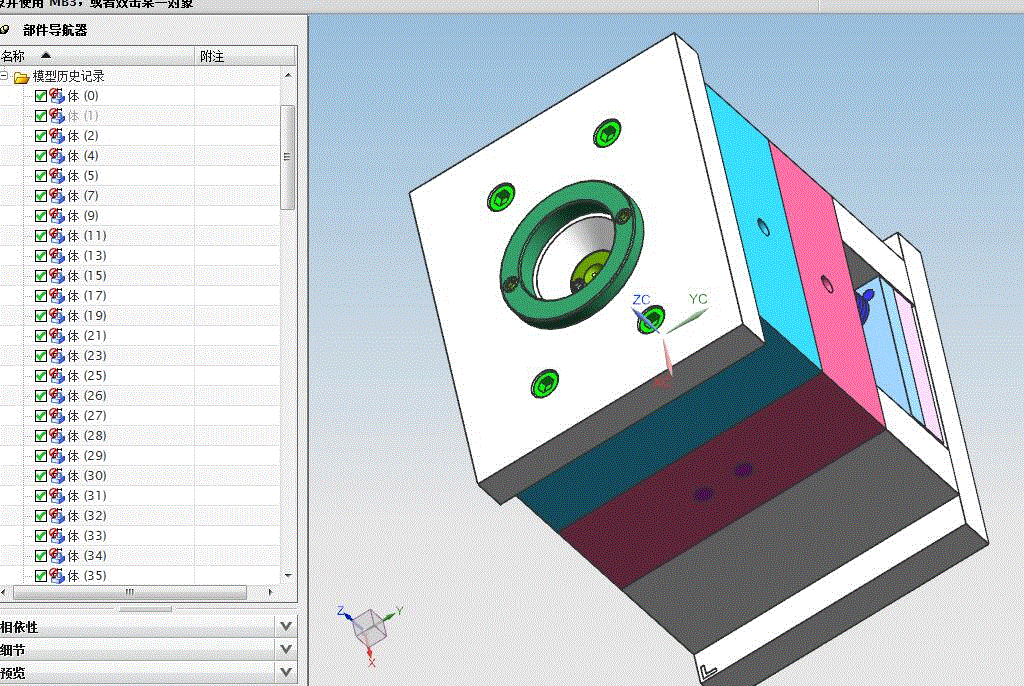Expand the 细节 panel

[285, 649]
